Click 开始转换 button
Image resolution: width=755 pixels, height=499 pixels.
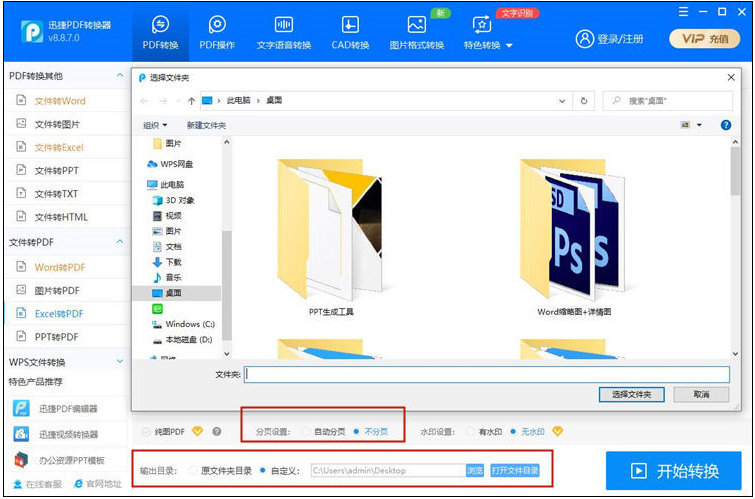click(673, 471)
